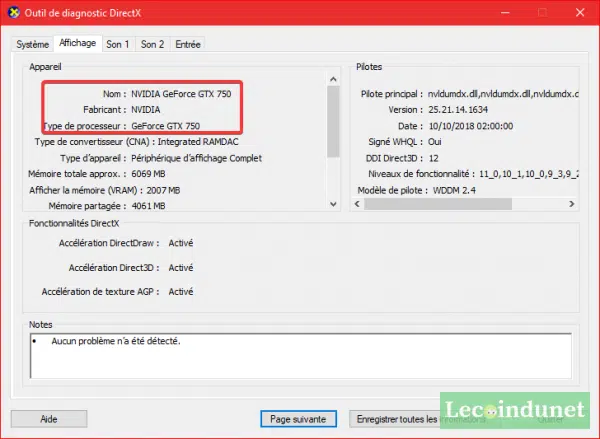Image resolution: width=600 pixels, height=439 pixels.
Task: Click the Appareil panel scroll down arrow
Action: click(333, 204)
